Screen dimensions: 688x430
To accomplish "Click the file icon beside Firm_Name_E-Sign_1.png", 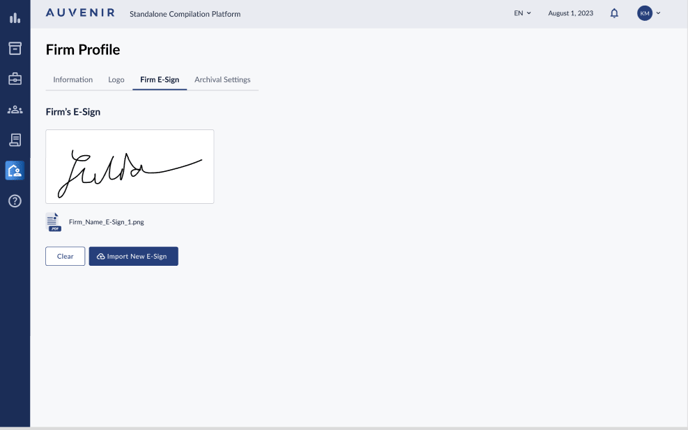I will point(53,222).
